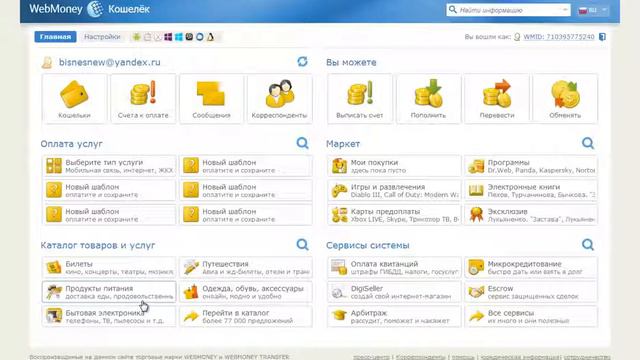Open Микрокредитование service
This screenshot has width=640, height=360.
tap(531, 267)
